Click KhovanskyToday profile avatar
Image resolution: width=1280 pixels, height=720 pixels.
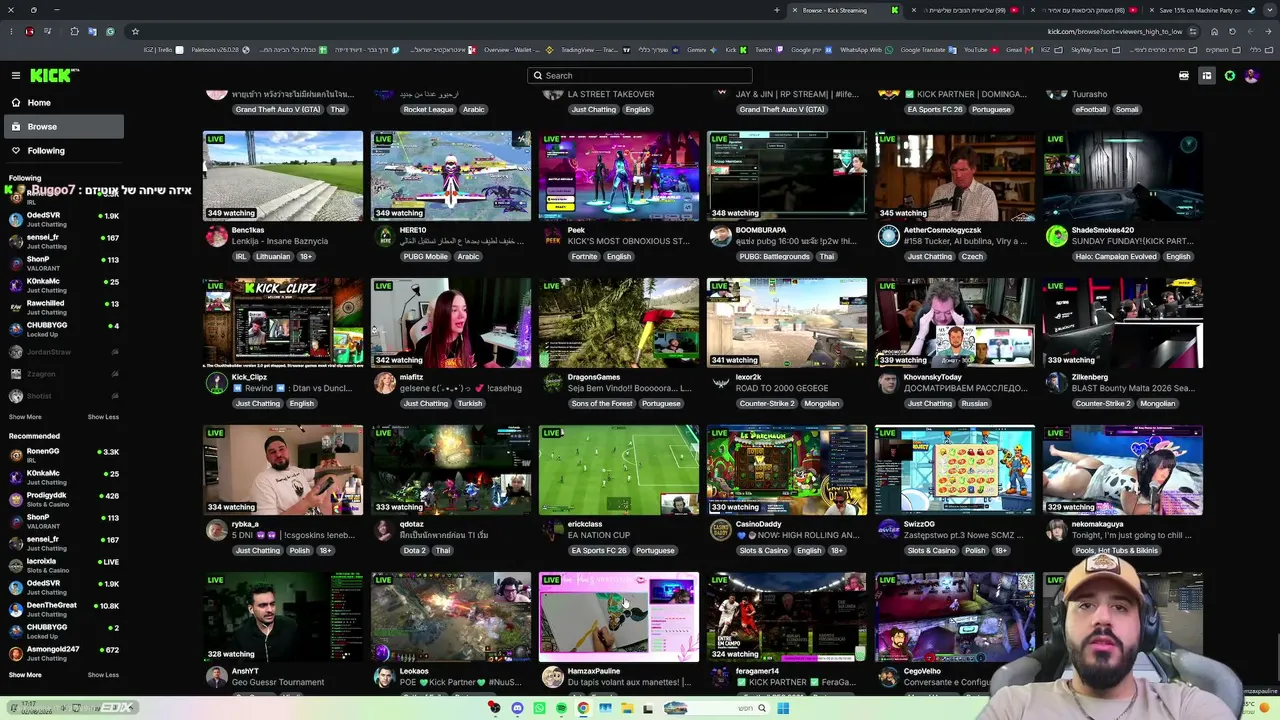[x=889, y=383]
